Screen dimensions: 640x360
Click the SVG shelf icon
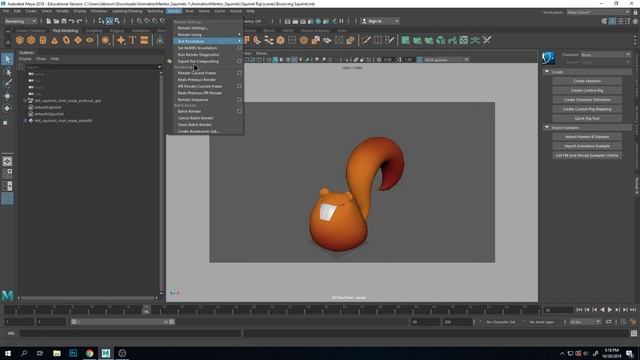pyautogui.click(x=144, y=40)
